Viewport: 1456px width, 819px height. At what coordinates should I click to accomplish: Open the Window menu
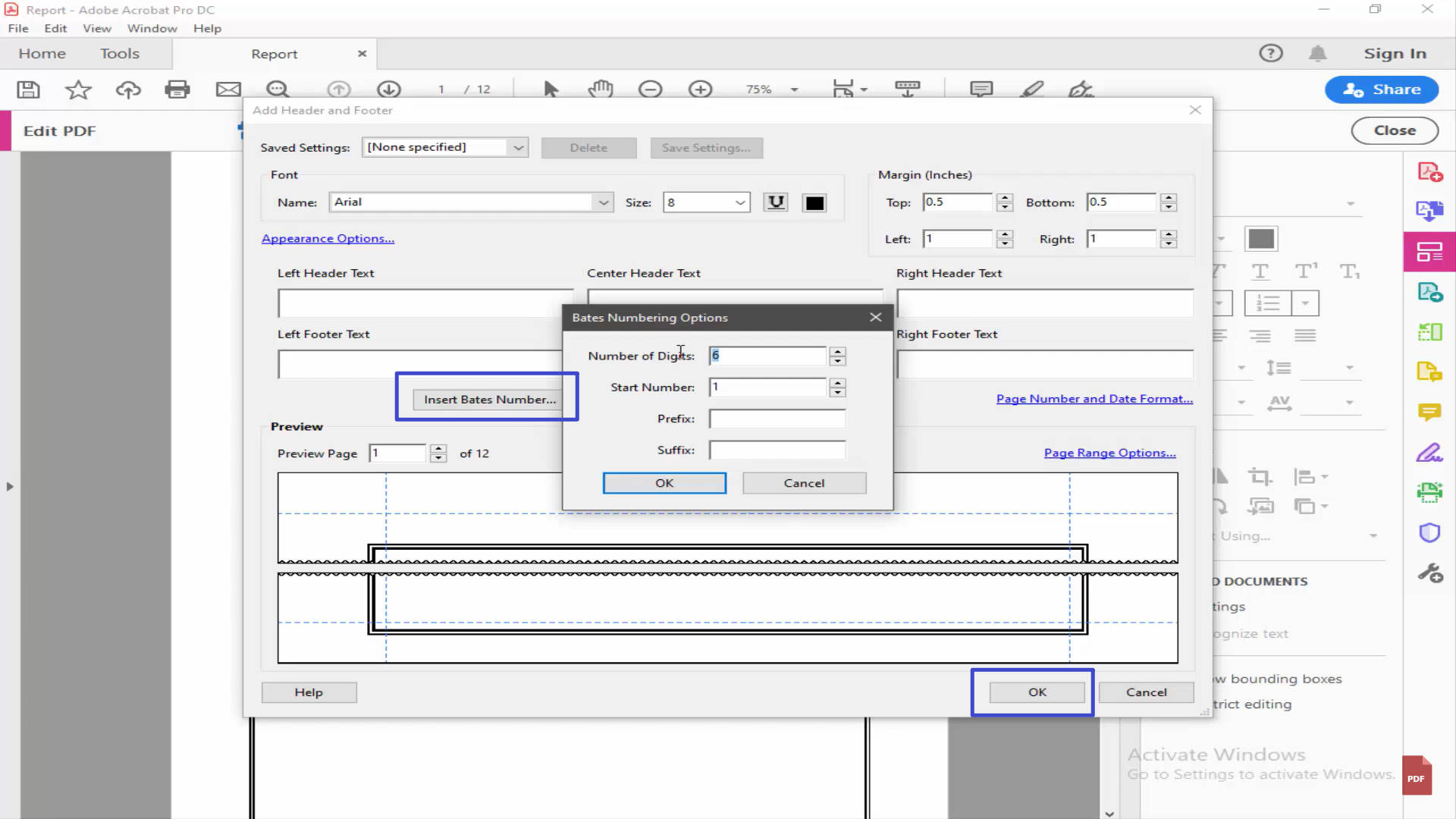[x=152, y=28]
